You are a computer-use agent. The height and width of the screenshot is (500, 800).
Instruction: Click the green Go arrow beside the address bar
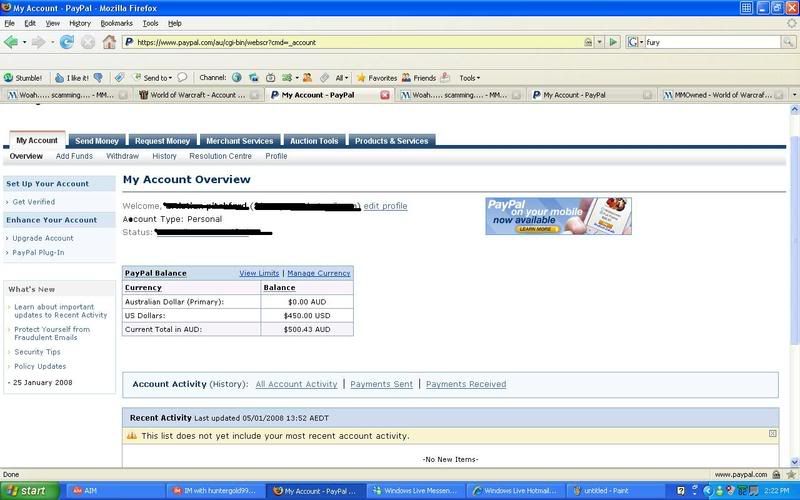point(613,42)
